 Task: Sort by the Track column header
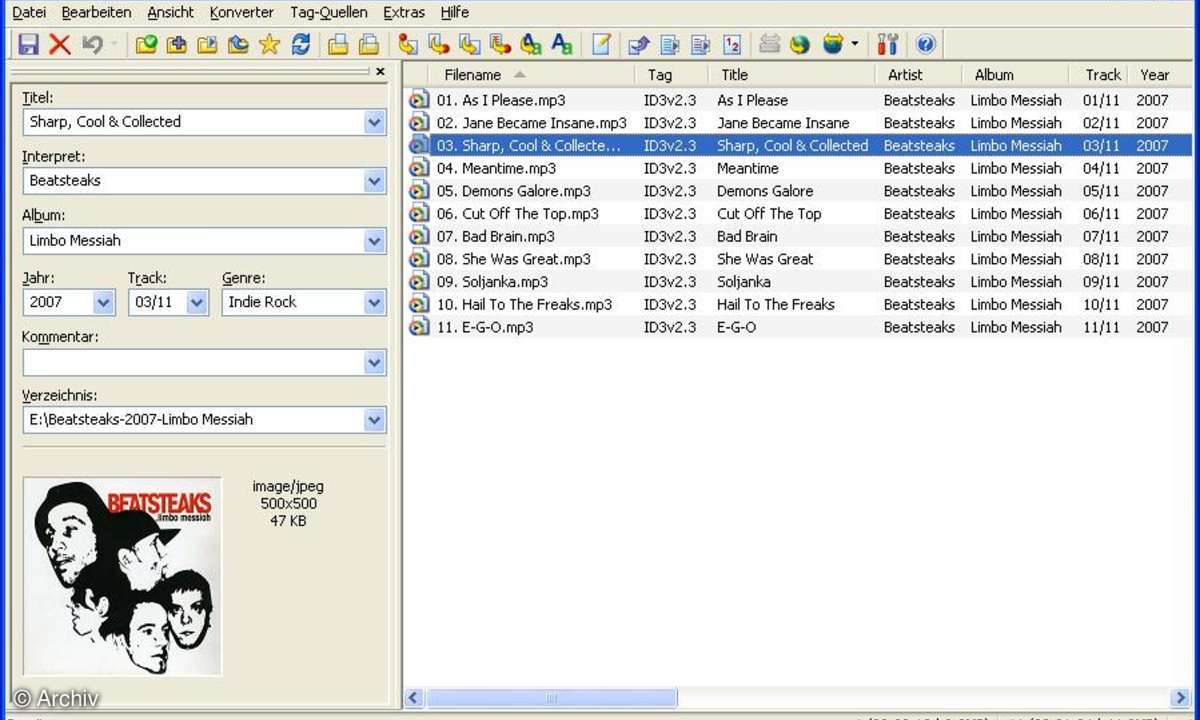click(x=1103, y=75)
